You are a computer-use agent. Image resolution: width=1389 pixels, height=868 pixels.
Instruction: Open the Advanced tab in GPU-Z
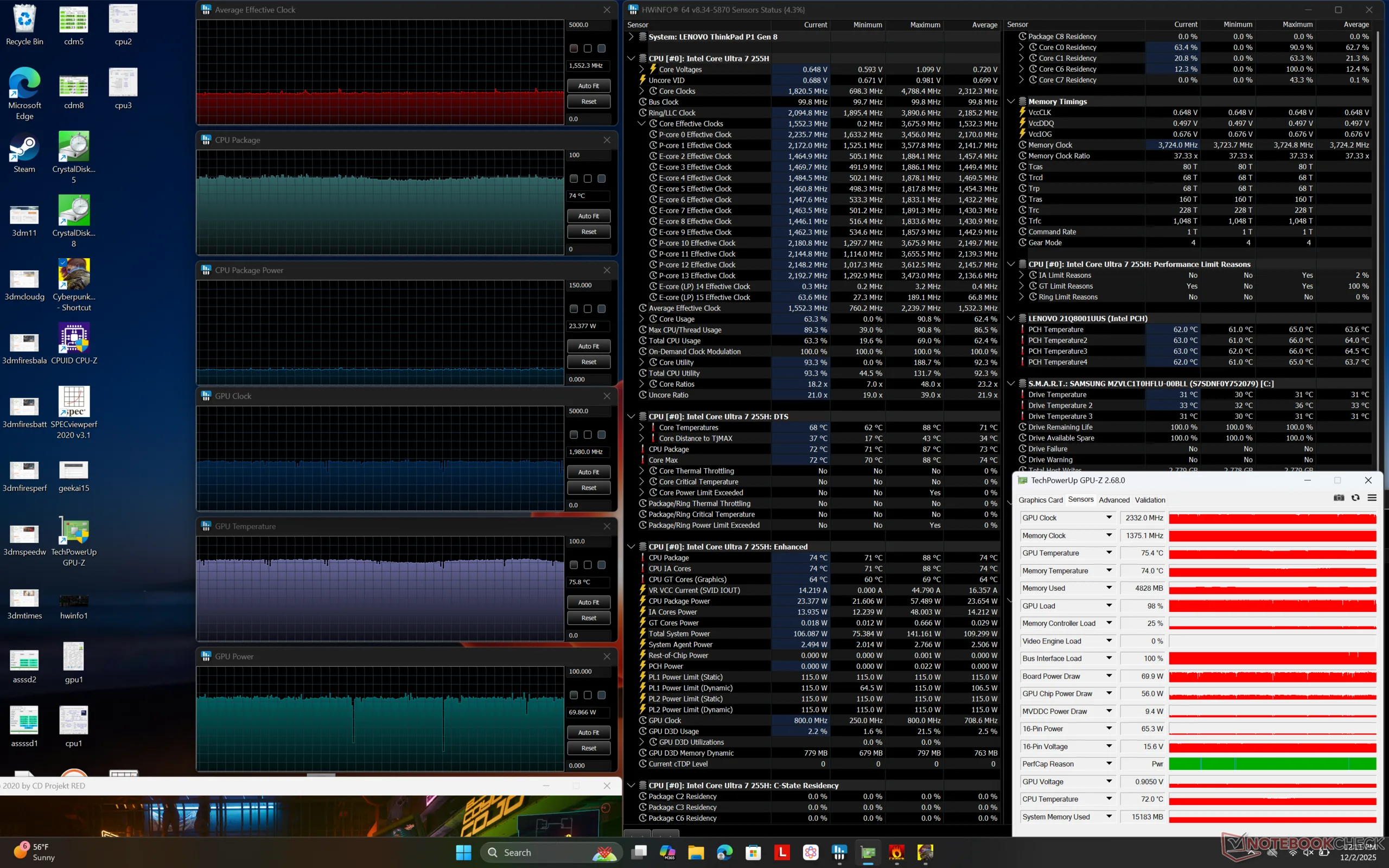1113,500
